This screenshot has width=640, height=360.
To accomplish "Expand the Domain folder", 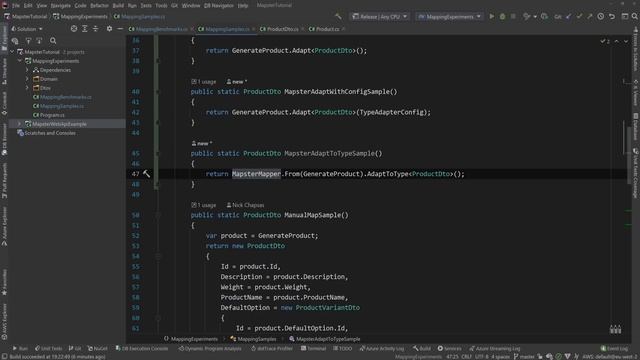I will pyautogui.click(x=27, y=79).
